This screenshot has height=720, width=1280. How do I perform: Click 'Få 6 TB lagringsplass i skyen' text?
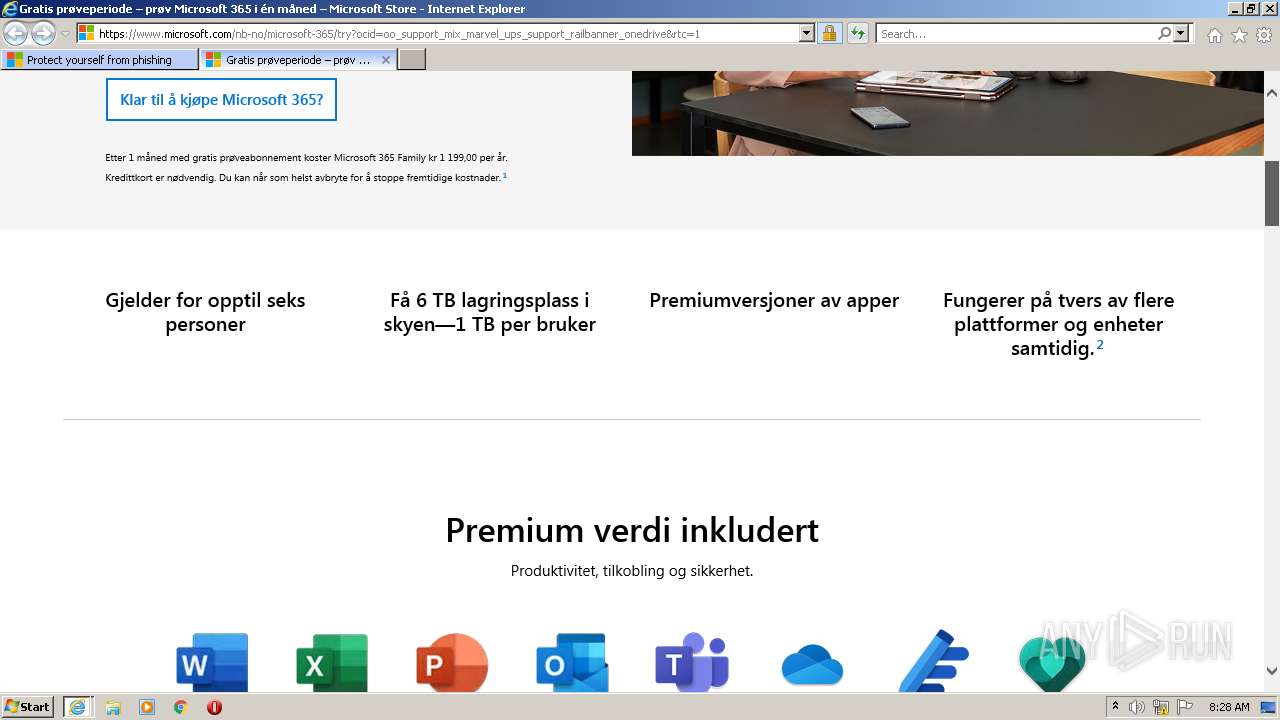(x=490, y=312)
